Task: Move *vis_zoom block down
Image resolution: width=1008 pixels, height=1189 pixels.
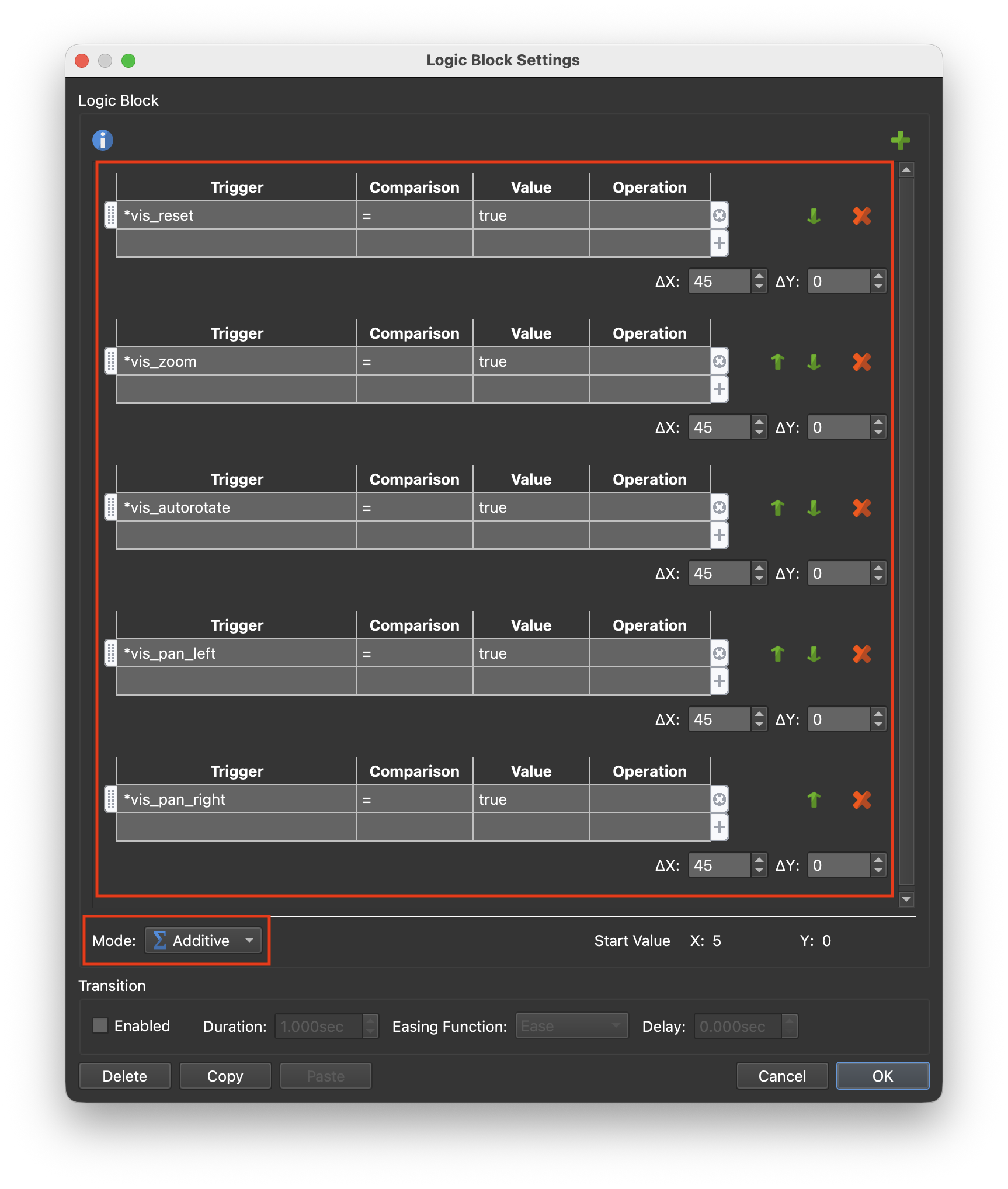Action: coord(814,362)
